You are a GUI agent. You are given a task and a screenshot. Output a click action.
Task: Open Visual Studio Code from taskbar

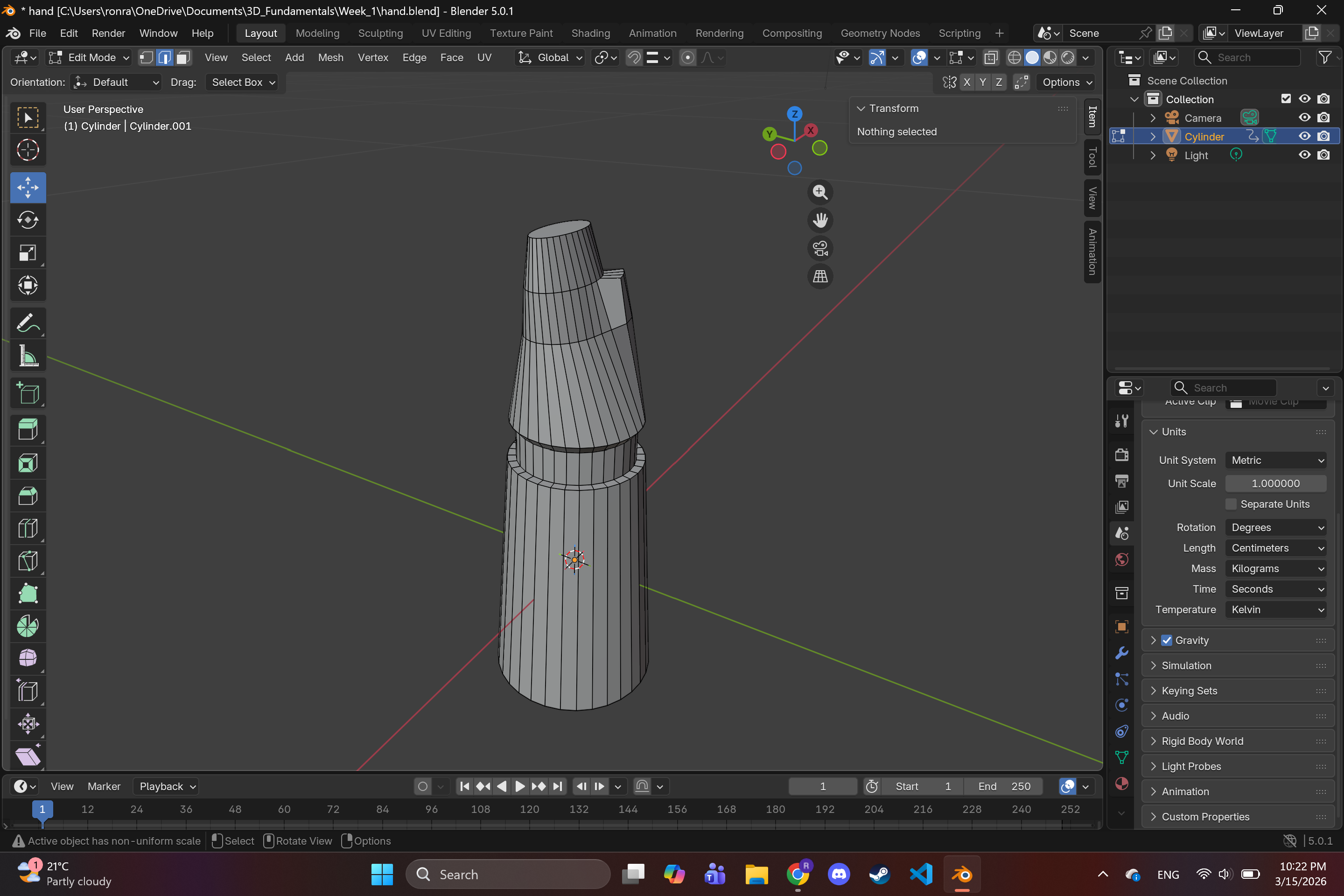coord(921,874)
